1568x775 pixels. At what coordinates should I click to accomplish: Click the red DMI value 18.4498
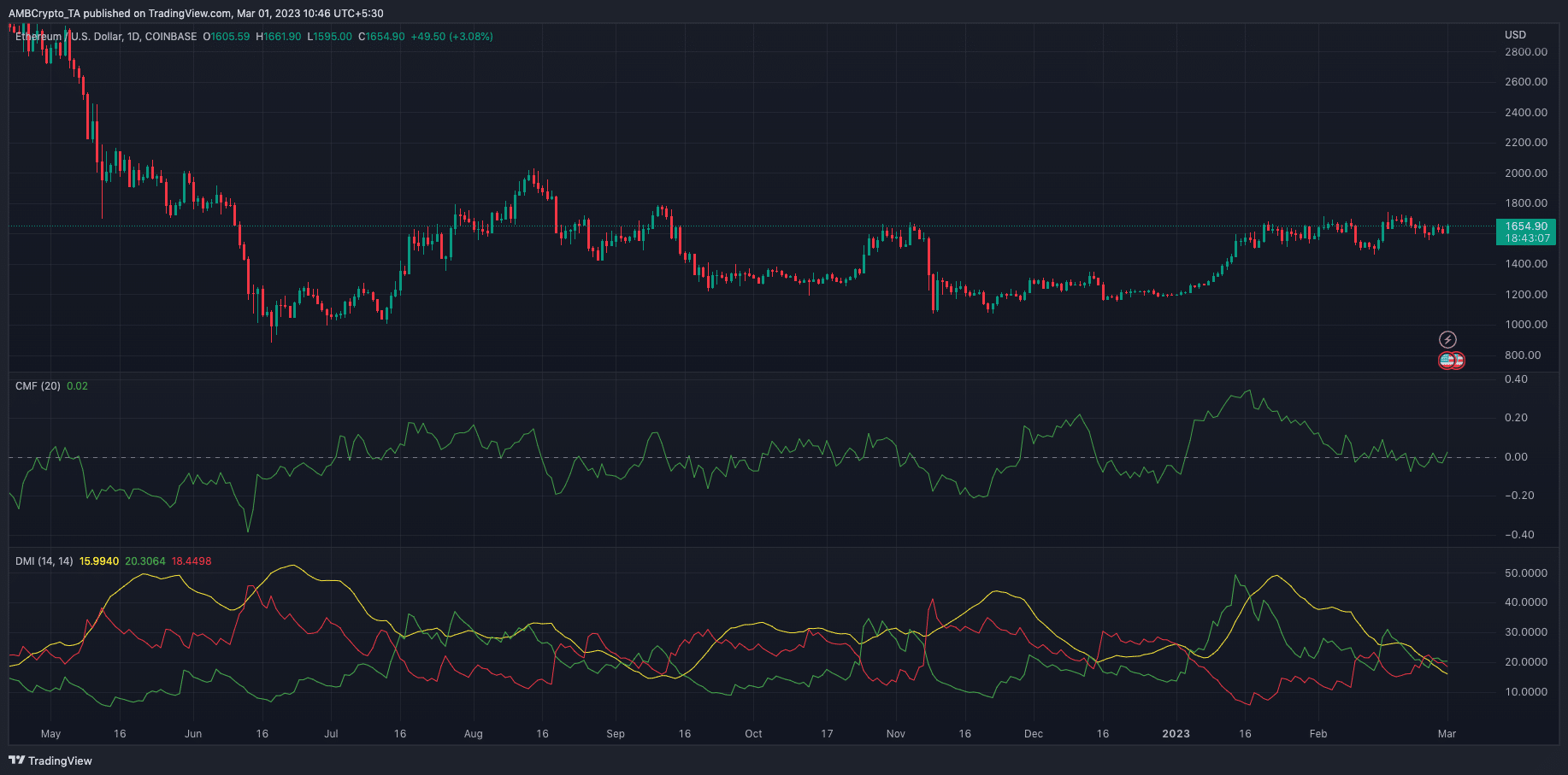(192, 561)
